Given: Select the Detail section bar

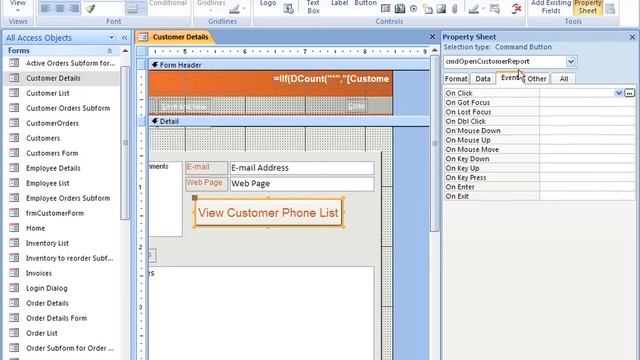Looking at the screenshot, I should [x=289, y=121].
